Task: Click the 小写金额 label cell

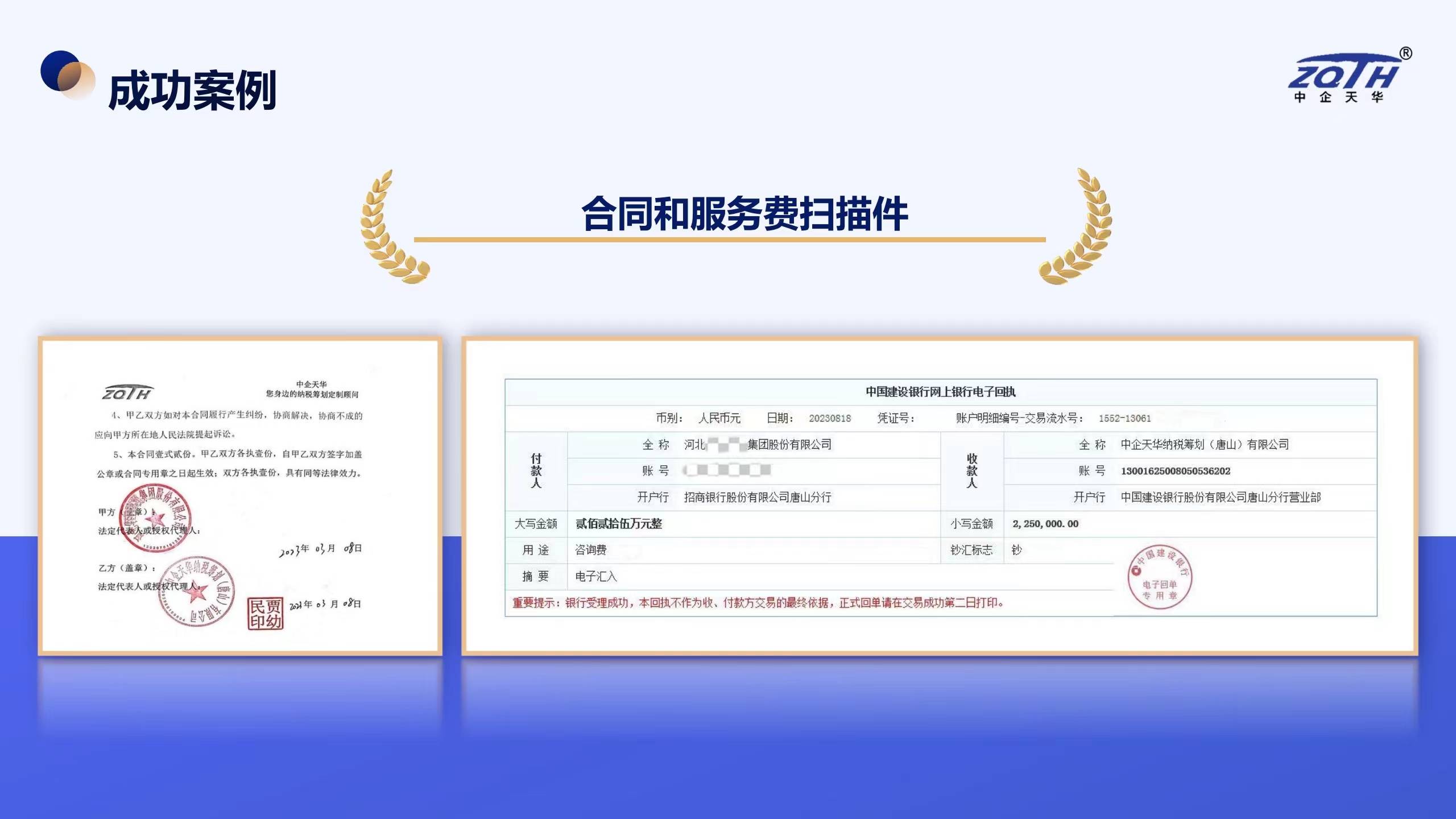Action: pos(972,524)
